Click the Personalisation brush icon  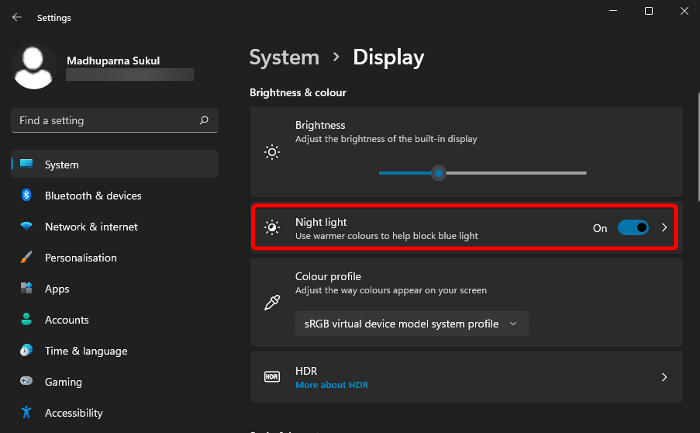pyautogui.click(x=26, y=258)
